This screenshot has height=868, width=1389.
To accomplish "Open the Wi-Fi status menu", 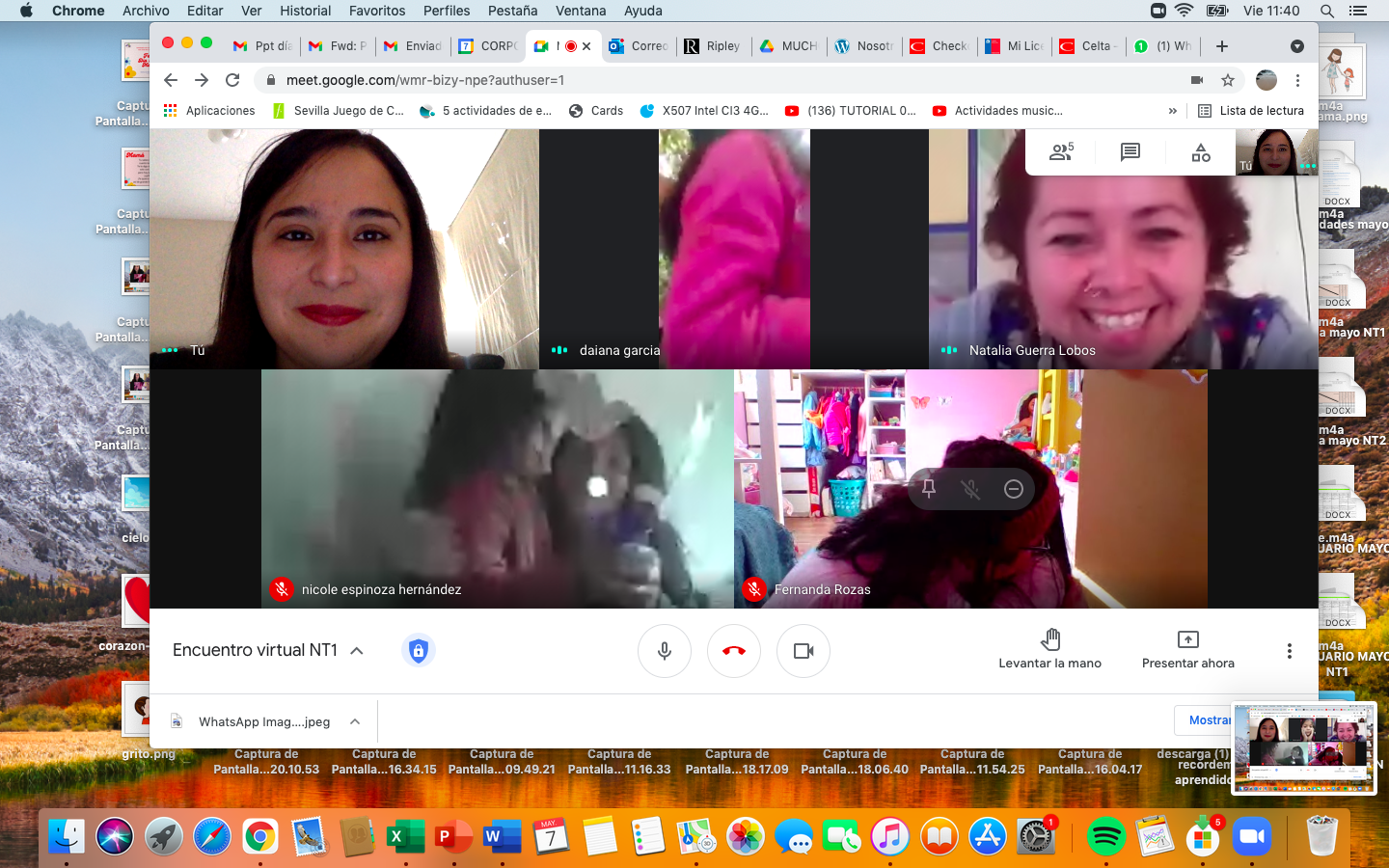I will click(x=1185, y=11).
